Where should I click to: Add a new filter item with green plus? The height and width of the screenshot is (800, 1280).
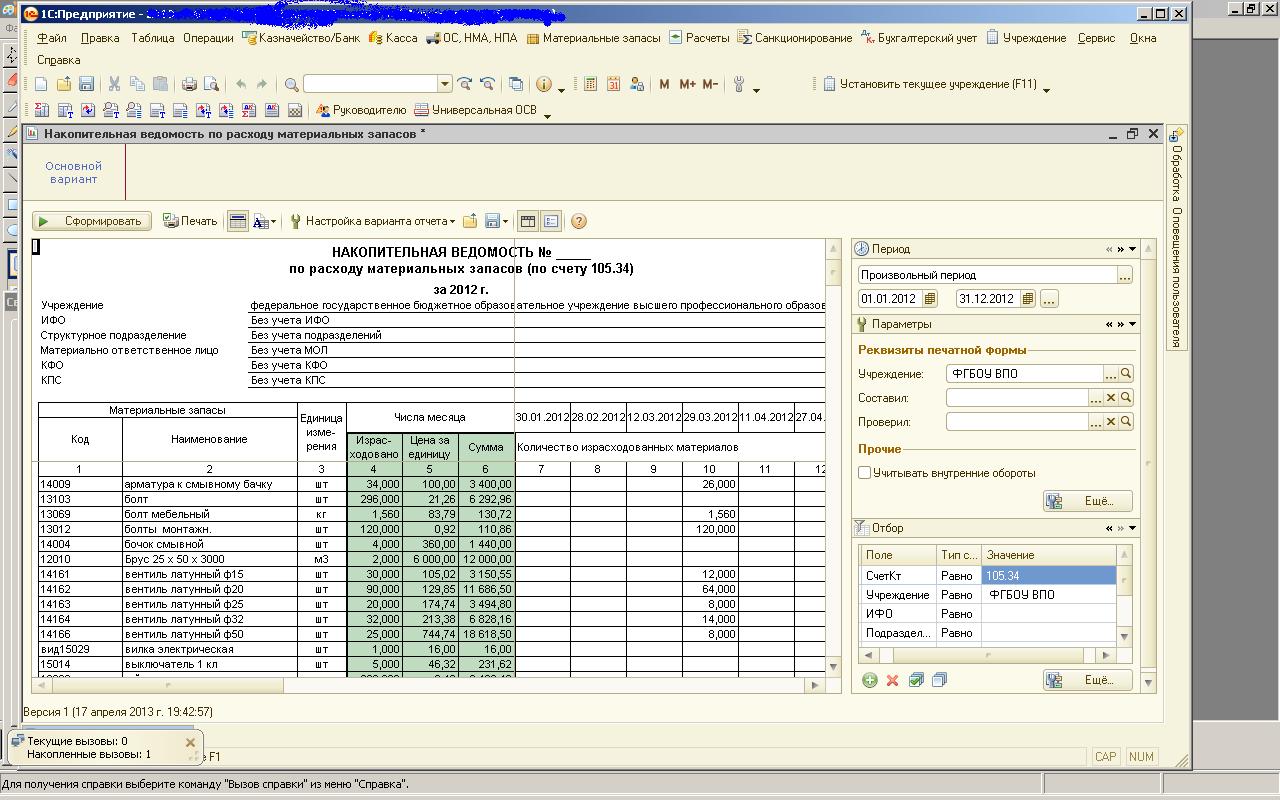point(869,680)
